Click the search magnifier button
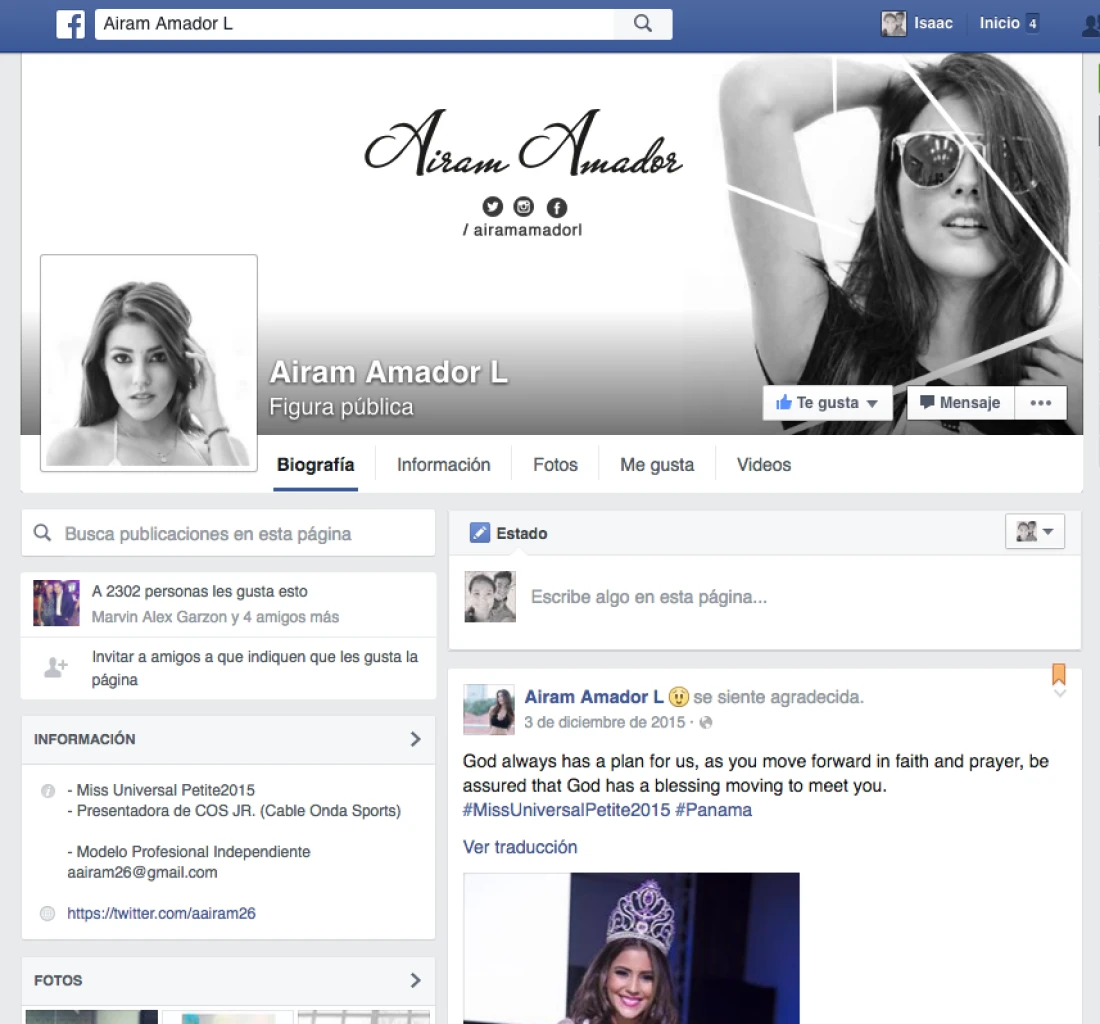This screenshot has height=1024, width=1100. (x=643, y=24)
